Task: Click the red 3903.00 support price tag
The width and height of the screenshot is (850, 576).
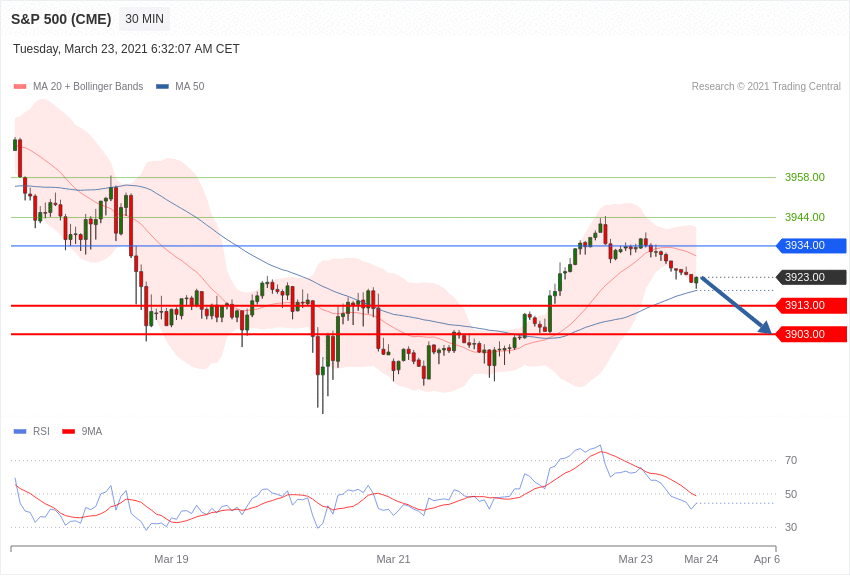Action: pos(812,334)
